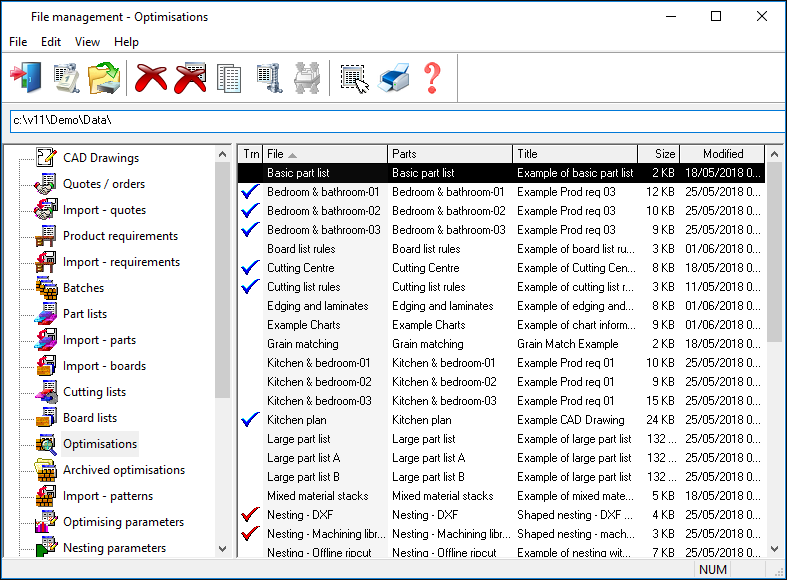Click the Import - parts icon
This screenshot has width=787, height=580.
[46, 340]
